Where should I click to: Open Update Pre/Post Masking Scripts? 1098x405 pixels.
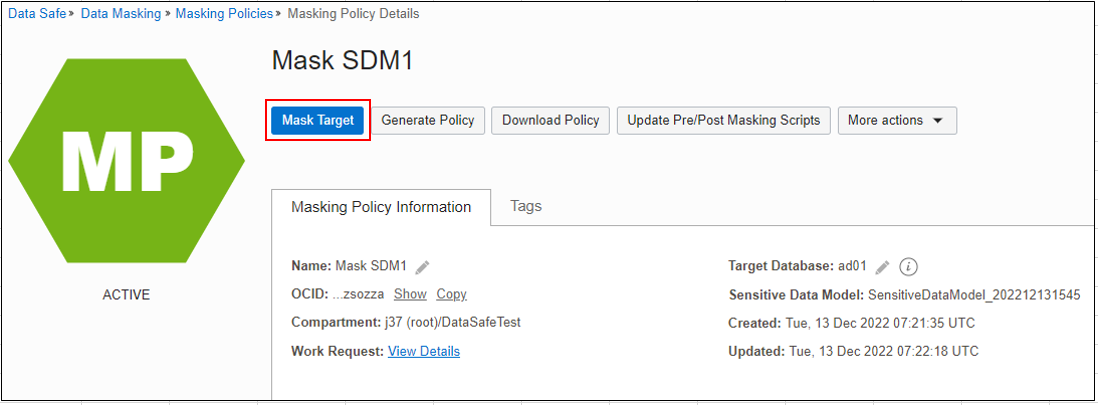pos(723,121)
